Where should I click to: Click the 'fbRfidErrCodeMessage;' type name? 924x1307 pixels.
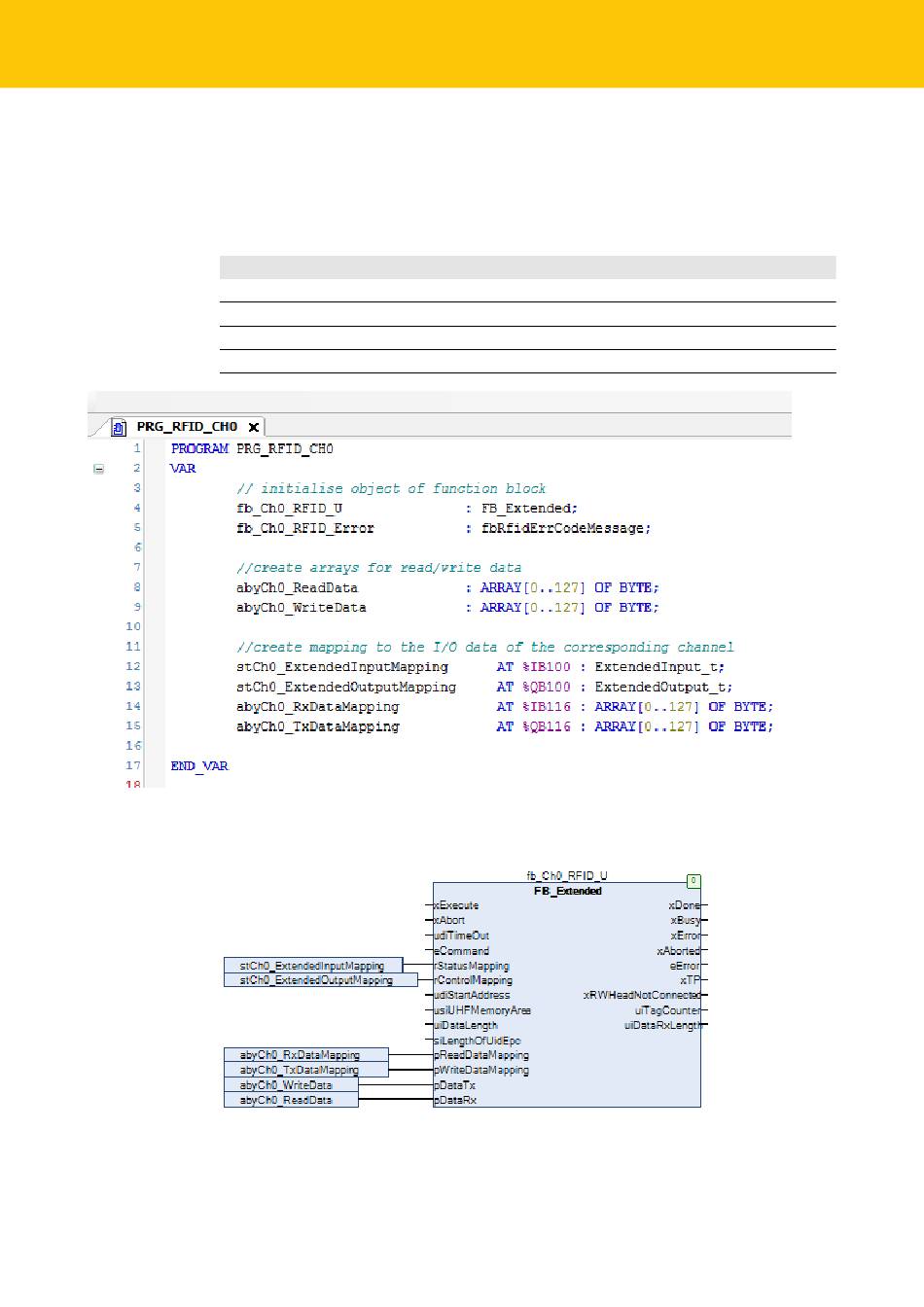[x=566, y=529]
